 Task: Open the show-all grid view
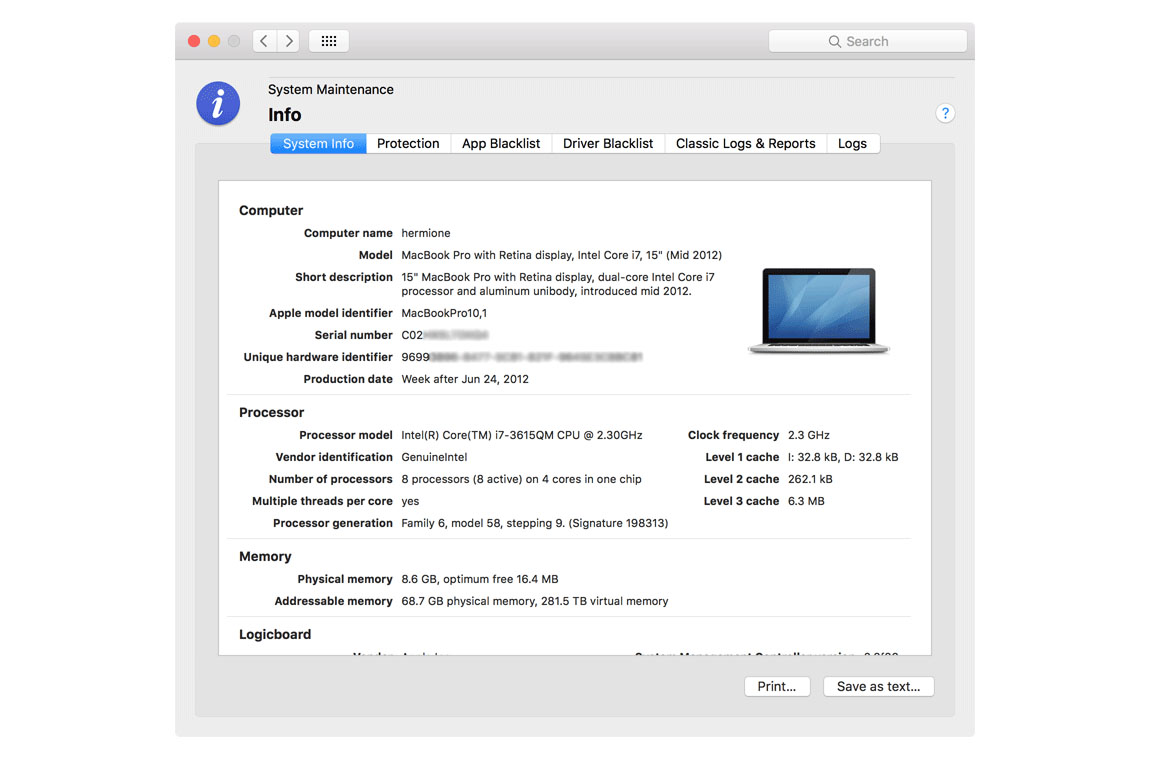[329, 41]
